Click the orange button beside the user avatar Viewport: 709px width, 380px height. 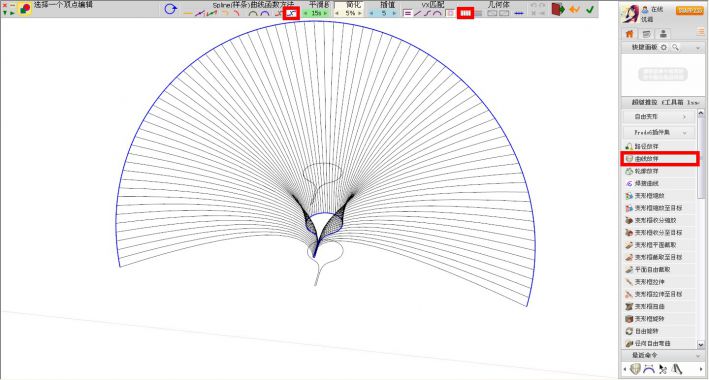click(x=690, y=10)
